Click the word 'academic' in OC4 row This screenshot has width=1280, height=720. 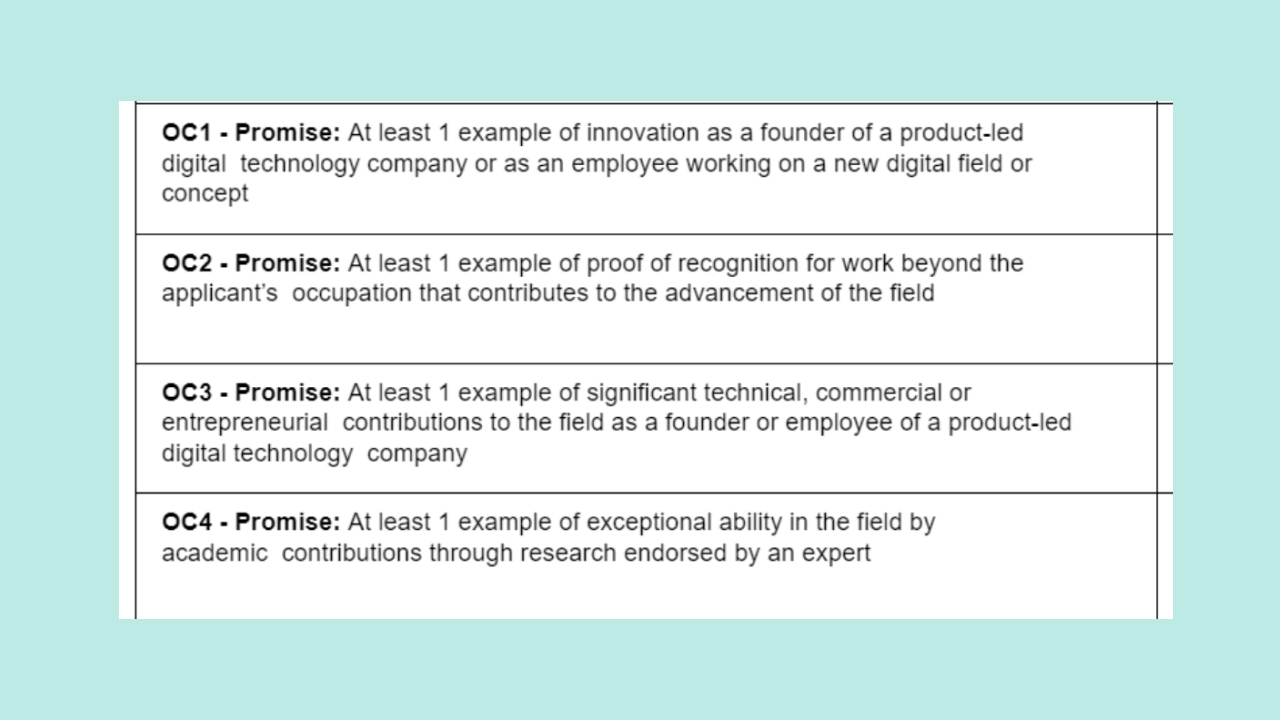tap(215, 553)
